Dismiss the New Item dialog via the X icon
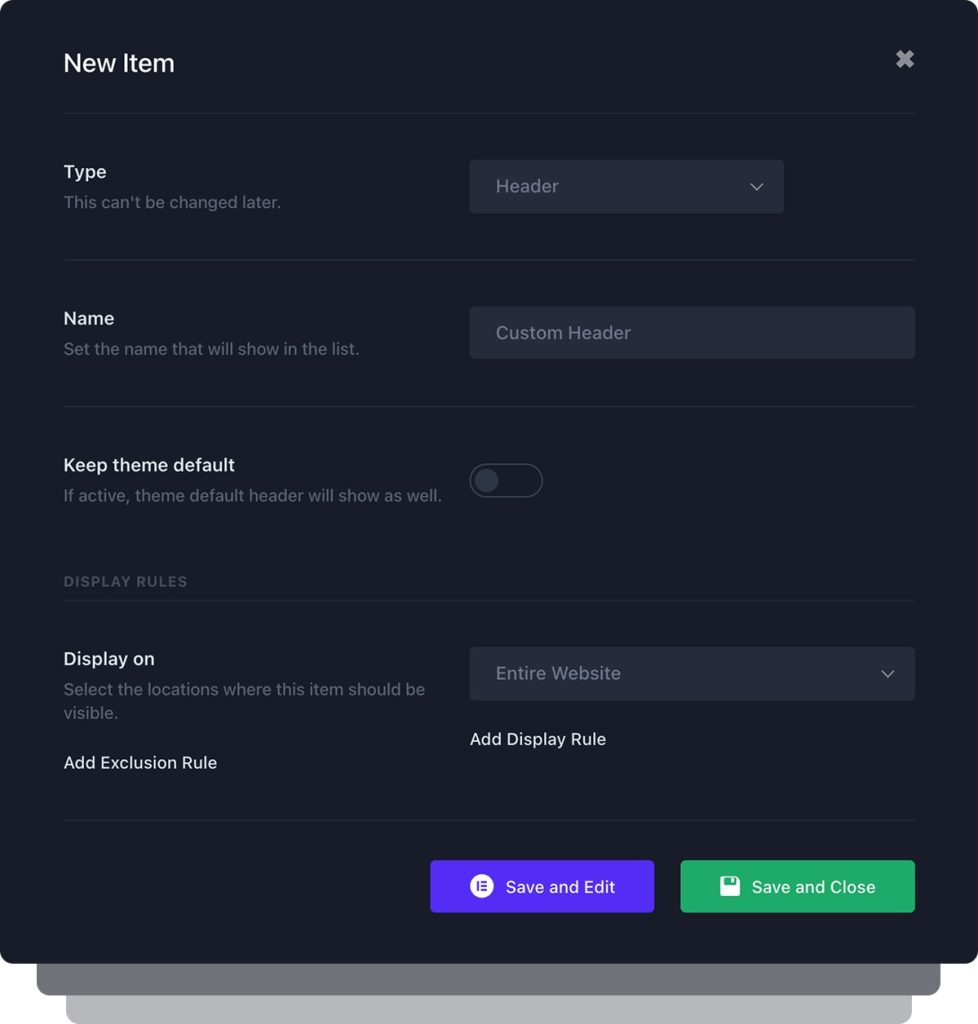The height and width of the screenshot is (1024, 978). (904, 59)
